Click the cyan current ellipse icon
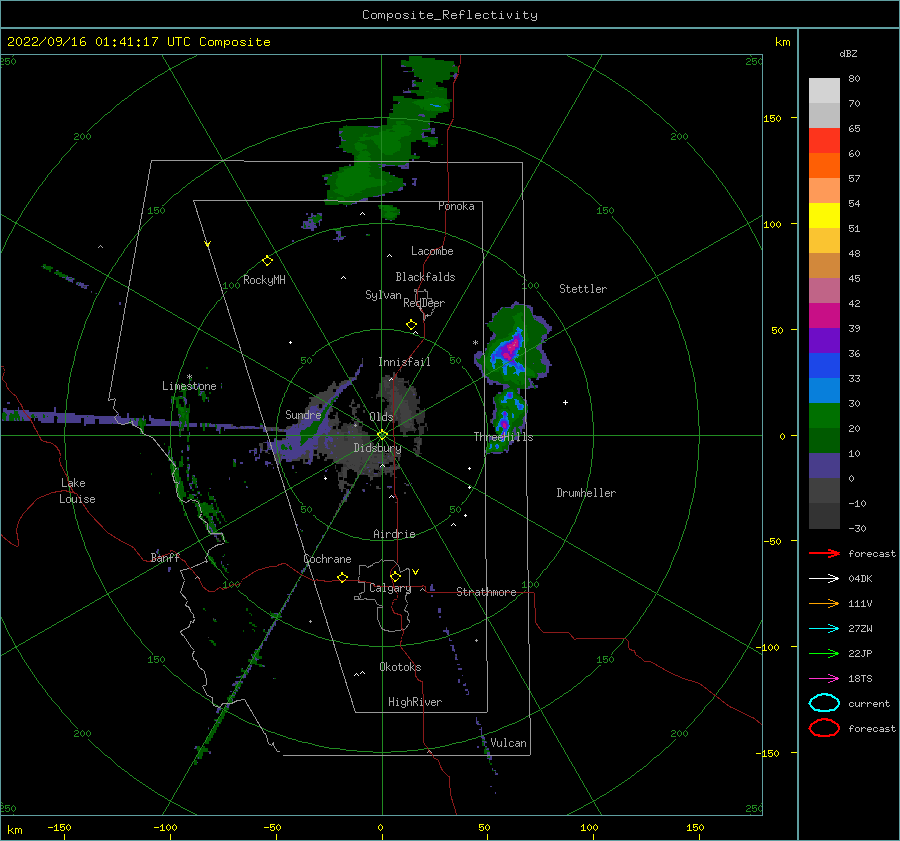The width and height of the screenshot is (900, 841). click(x=824, y=703)
